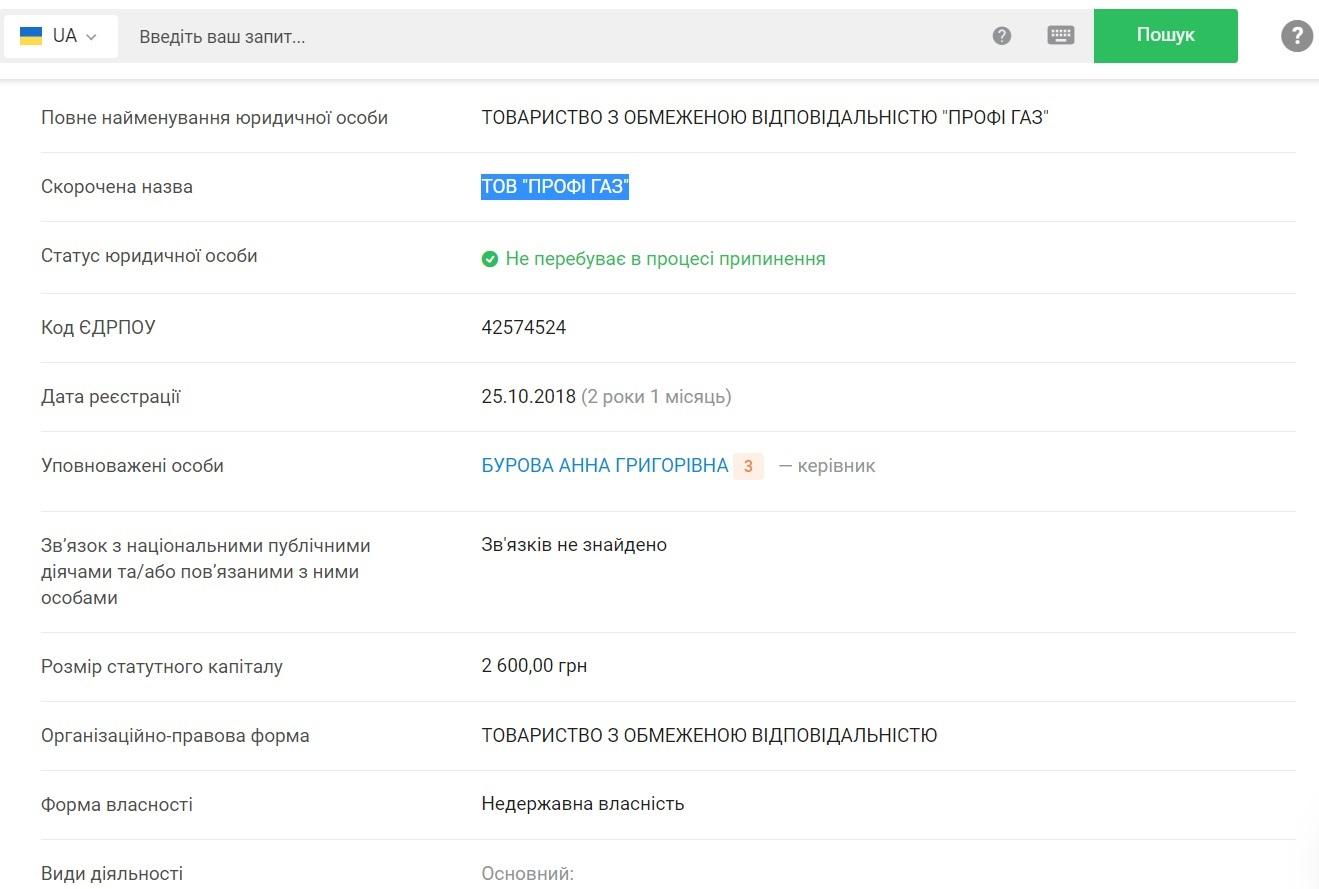Click the orange '3' badge beside director name

point(748,466)
